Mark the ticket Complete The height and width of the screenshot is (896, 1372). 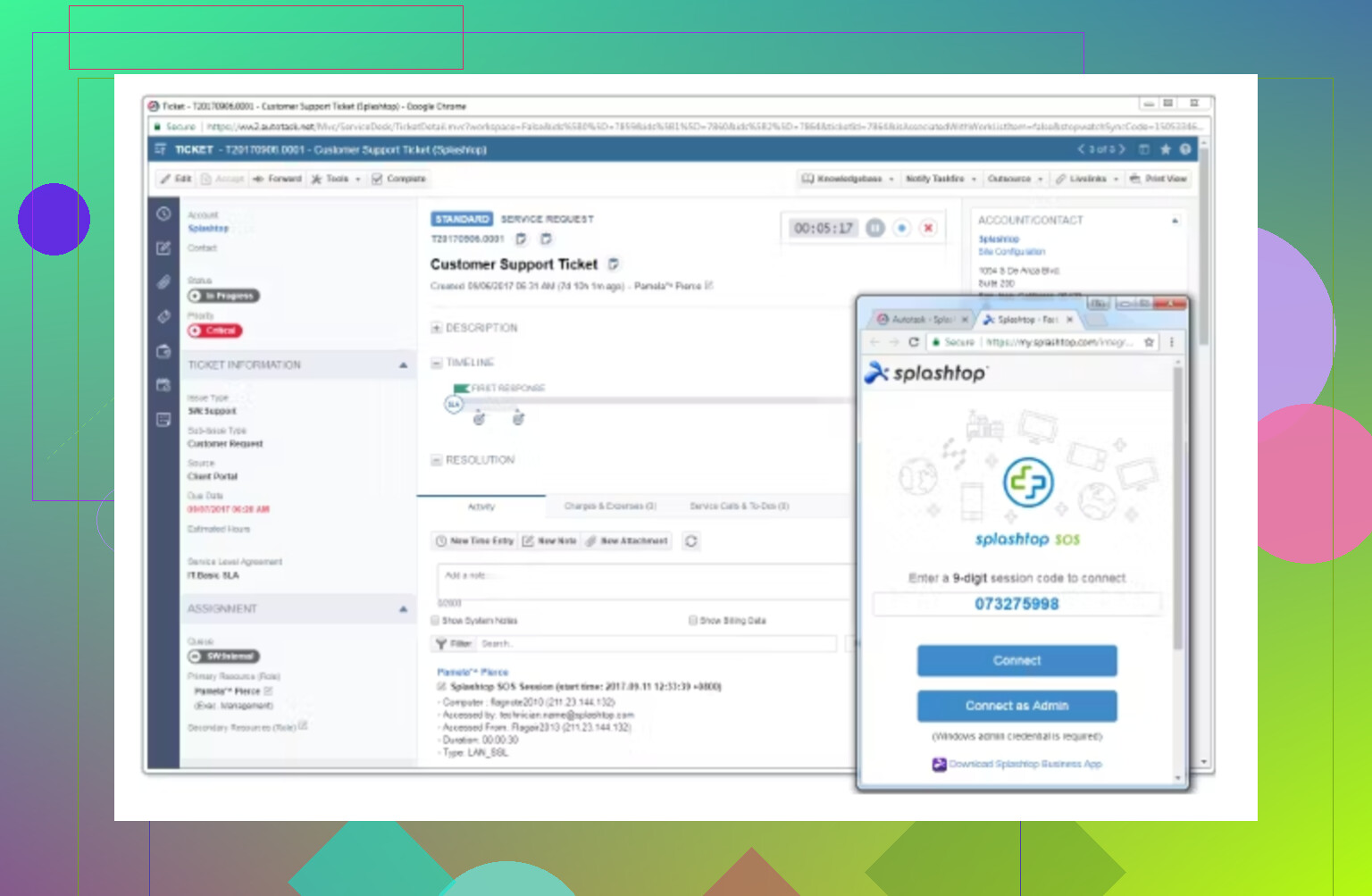399,179
